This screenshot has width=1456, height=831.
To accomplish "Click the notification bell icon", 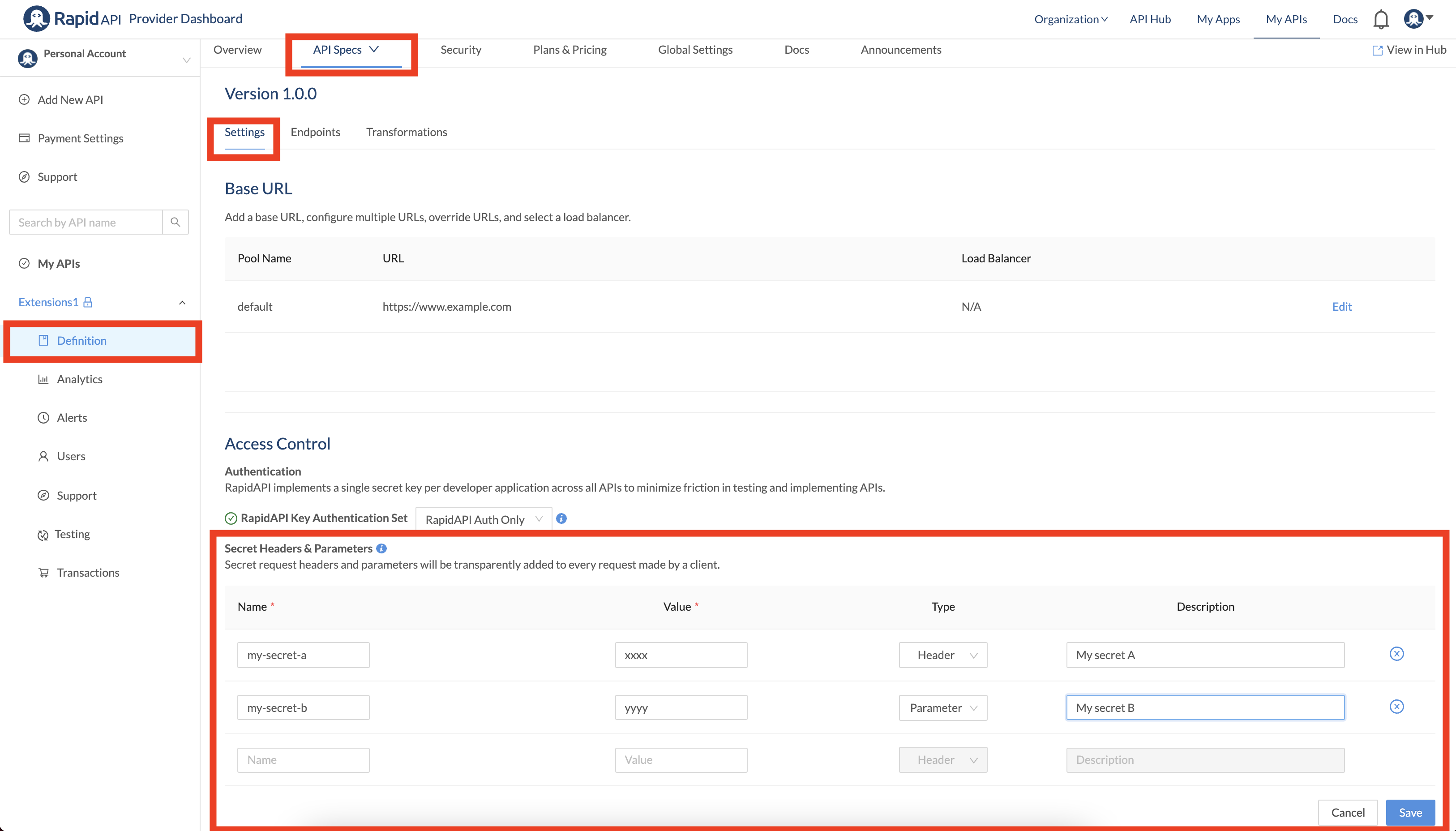I will (x=1380, y=19).
